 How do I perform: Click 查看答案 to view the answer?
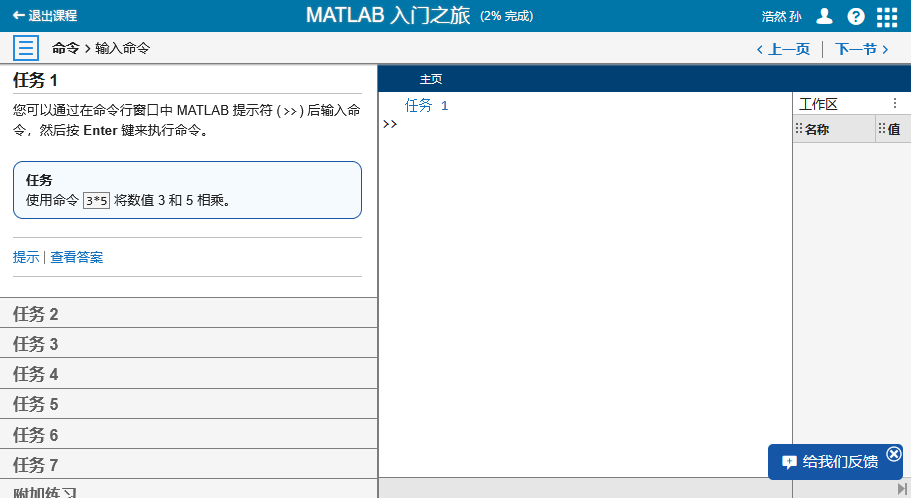[x=77, y=257]
